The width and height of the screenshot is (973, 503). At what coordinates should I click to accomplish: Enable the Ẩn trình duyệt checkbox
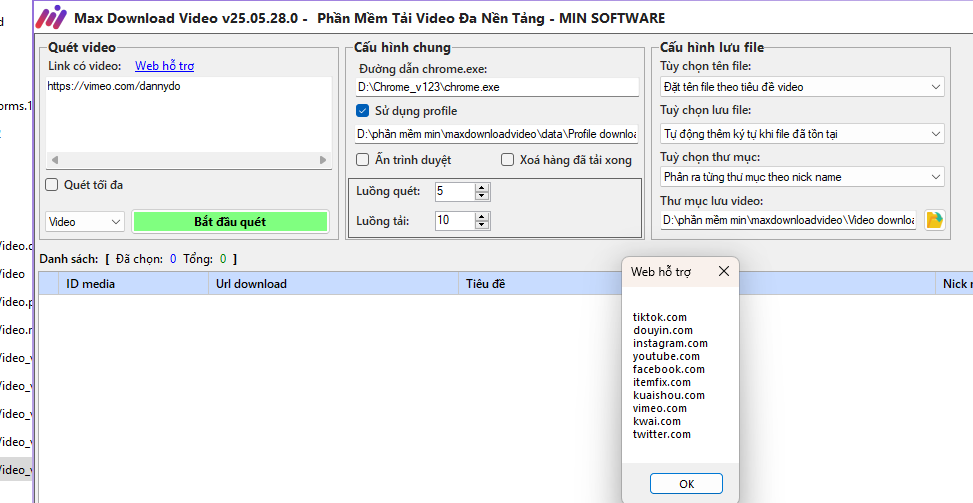coord(363,159)
